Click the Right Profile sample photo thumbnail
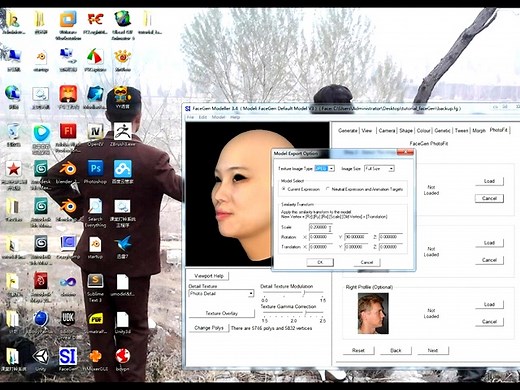 pyautogui.click(x=373, y=313)
